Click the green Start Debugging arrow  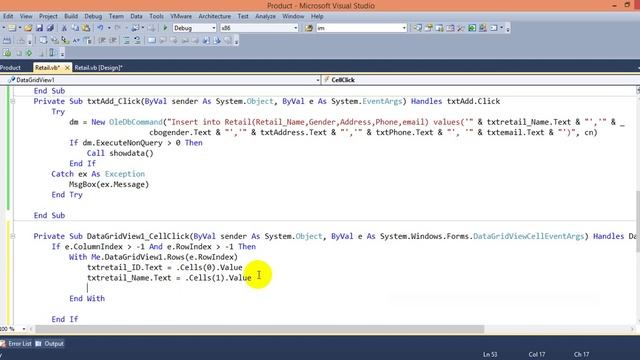pyautogui.click(x=165, y=28)
